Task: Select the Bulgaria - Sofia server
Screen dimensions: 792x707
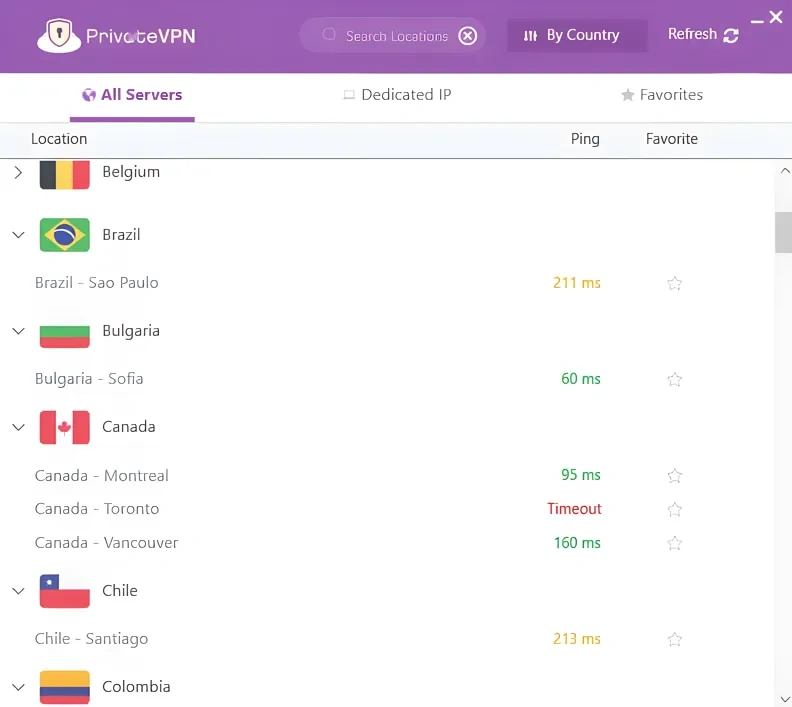Action: click(x=89, y=379)
